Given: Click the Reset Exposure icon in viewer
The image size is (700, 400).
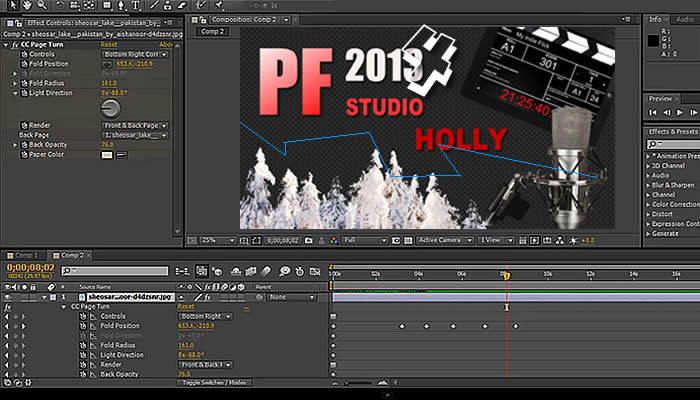Looking at the screenshot, I should click(x=573, y=241).
